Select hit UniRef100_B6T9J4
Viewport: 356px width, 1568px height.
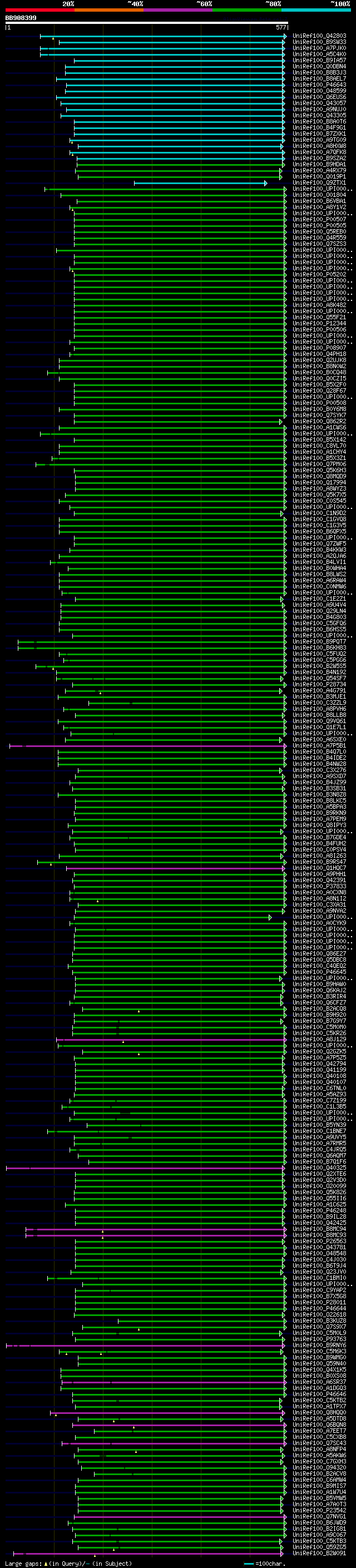[x=319, y=1265]
